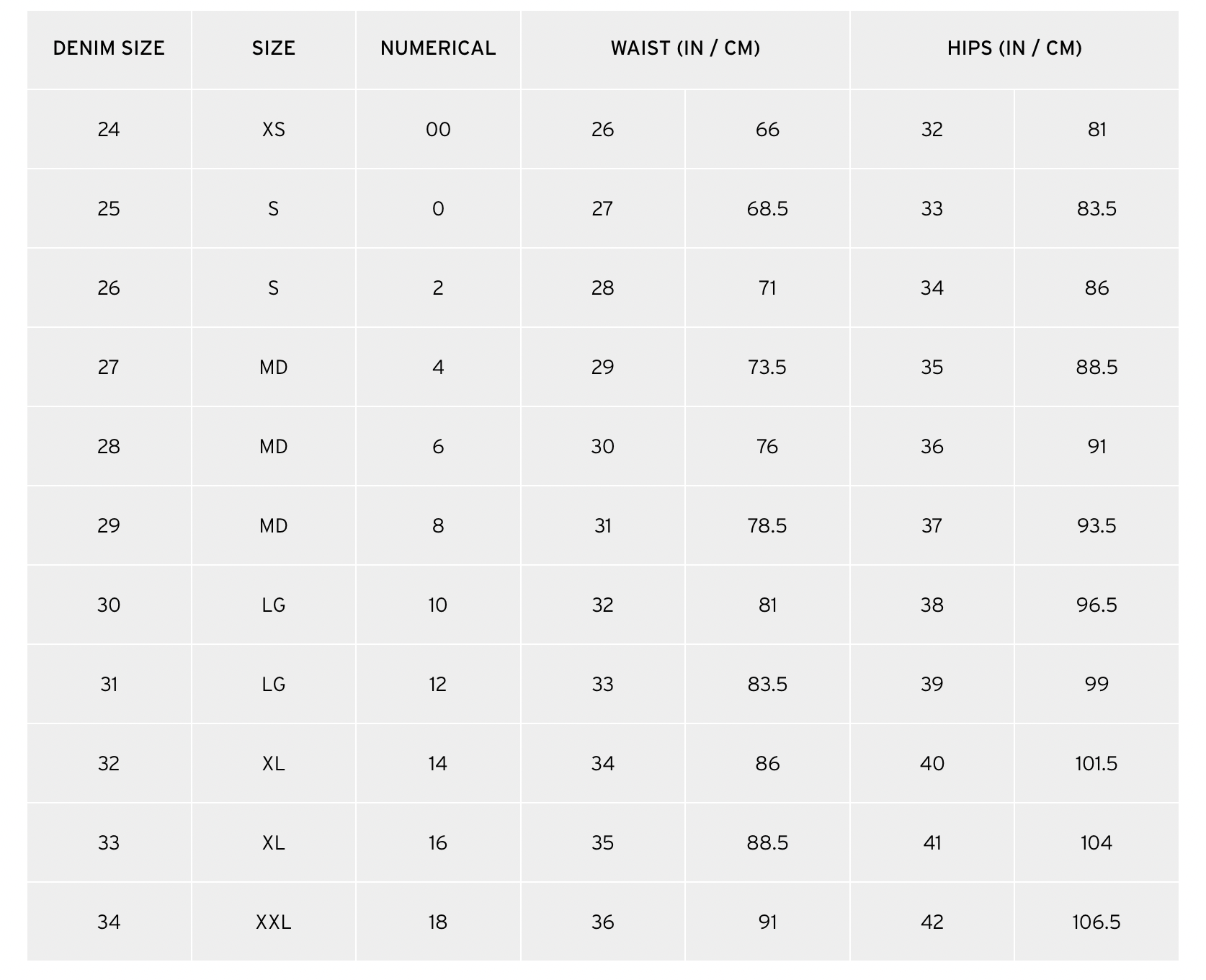Click waist value 73.5 cm
The width and height of the screenshot is (1206, 980).
coord(767,367)
